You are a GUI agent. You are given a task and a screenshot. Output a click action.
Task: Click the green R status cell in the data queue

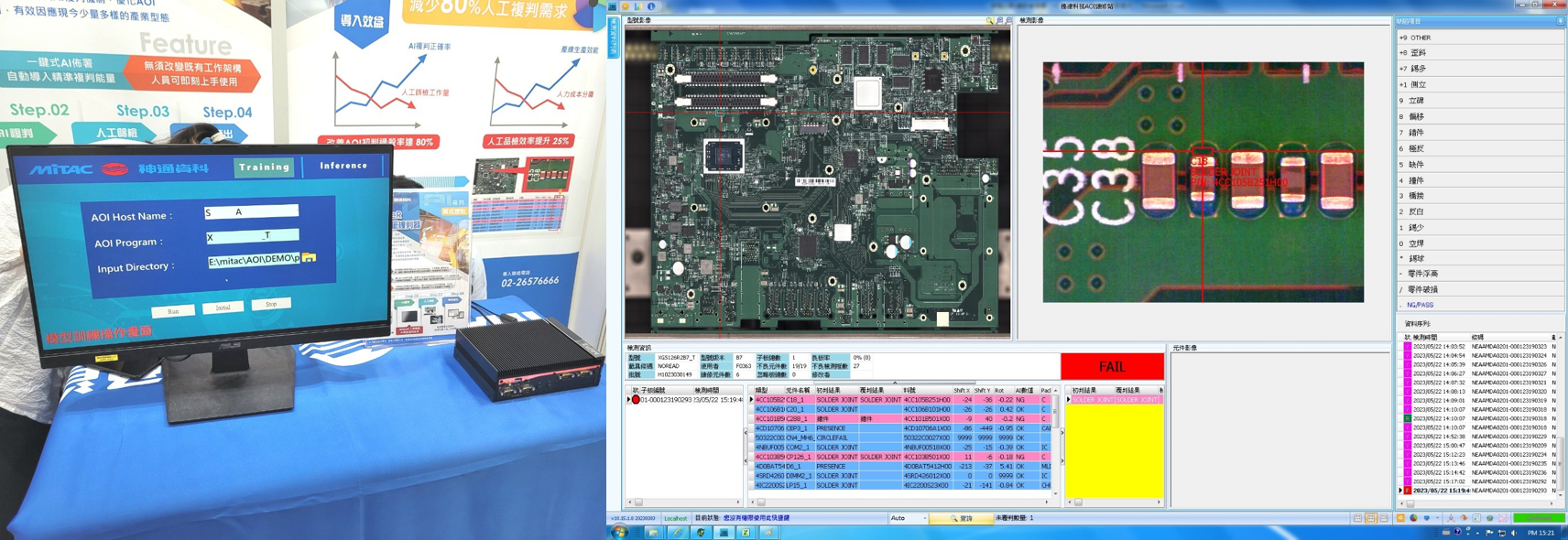[1408, 418]
